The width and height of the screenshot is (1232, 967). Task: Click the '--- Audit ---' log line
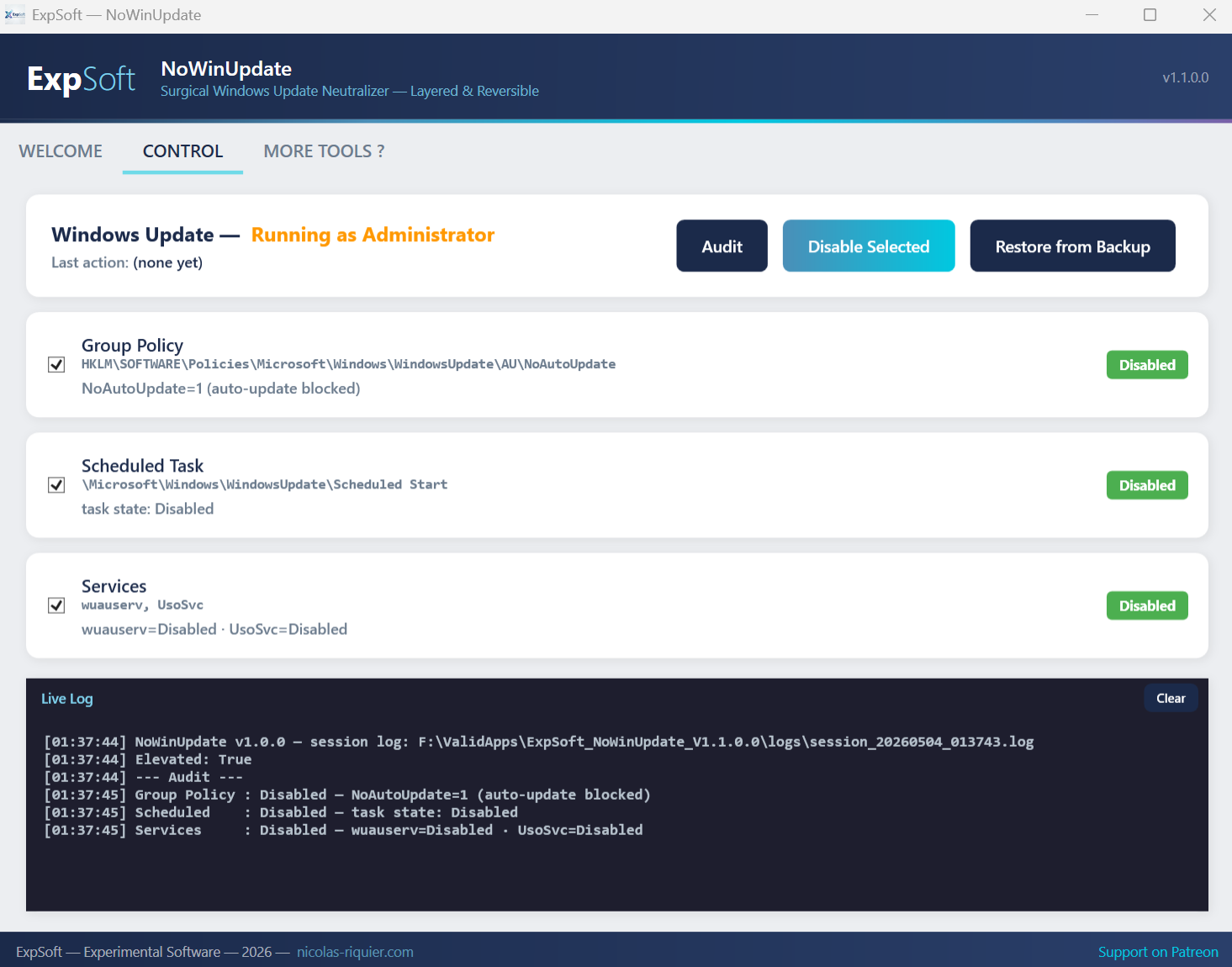click(x=144, y=777)
